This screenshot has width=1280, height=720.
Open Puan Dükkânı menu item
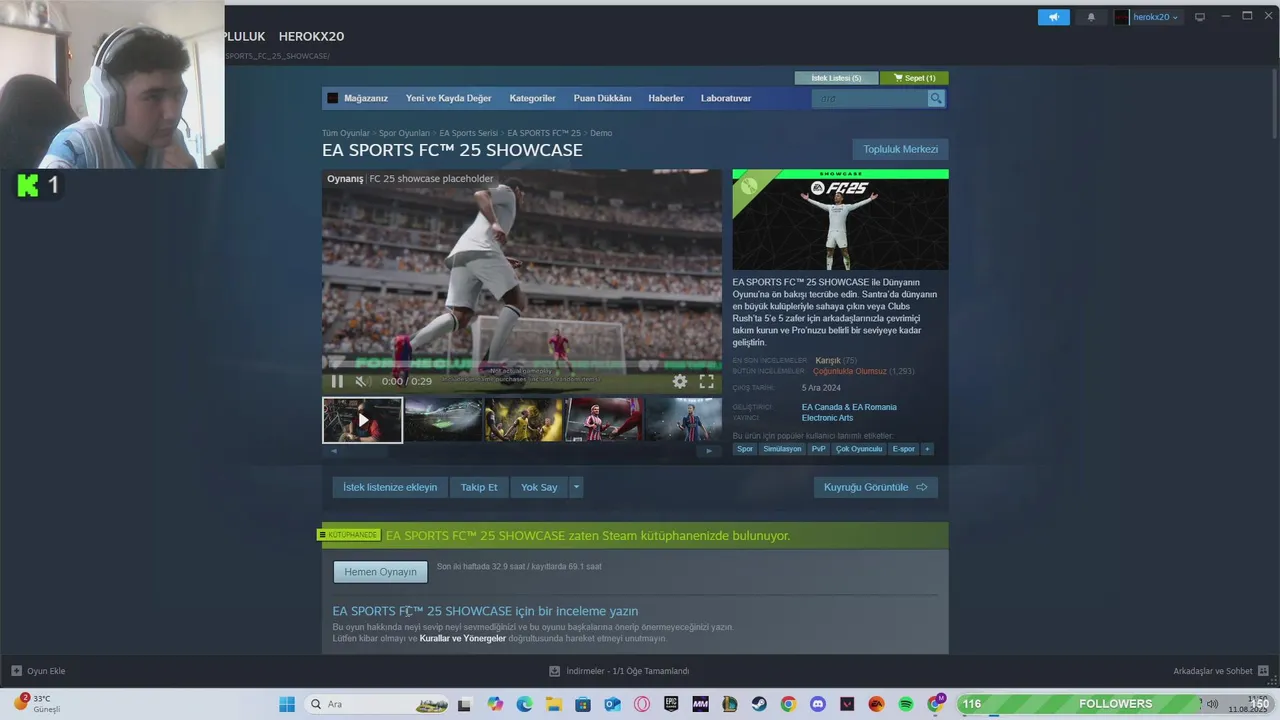[602, 98]
